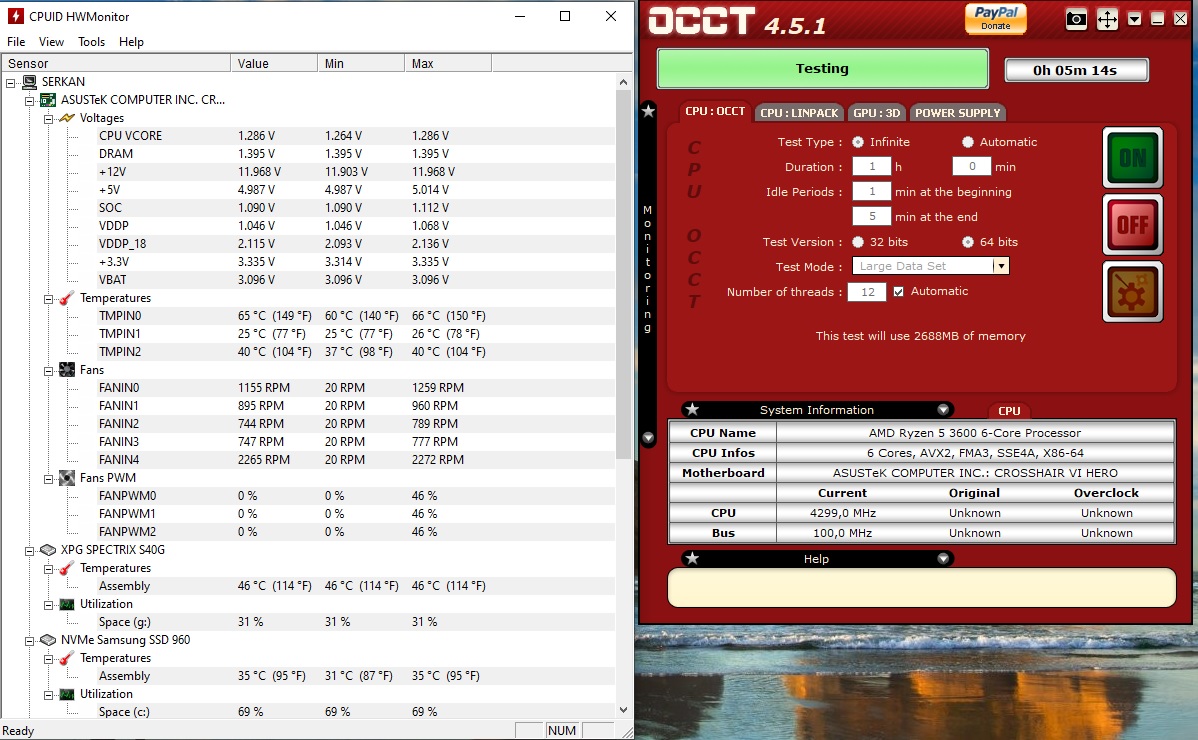Open the Tools menu in HWMonitor

(92, 42)
